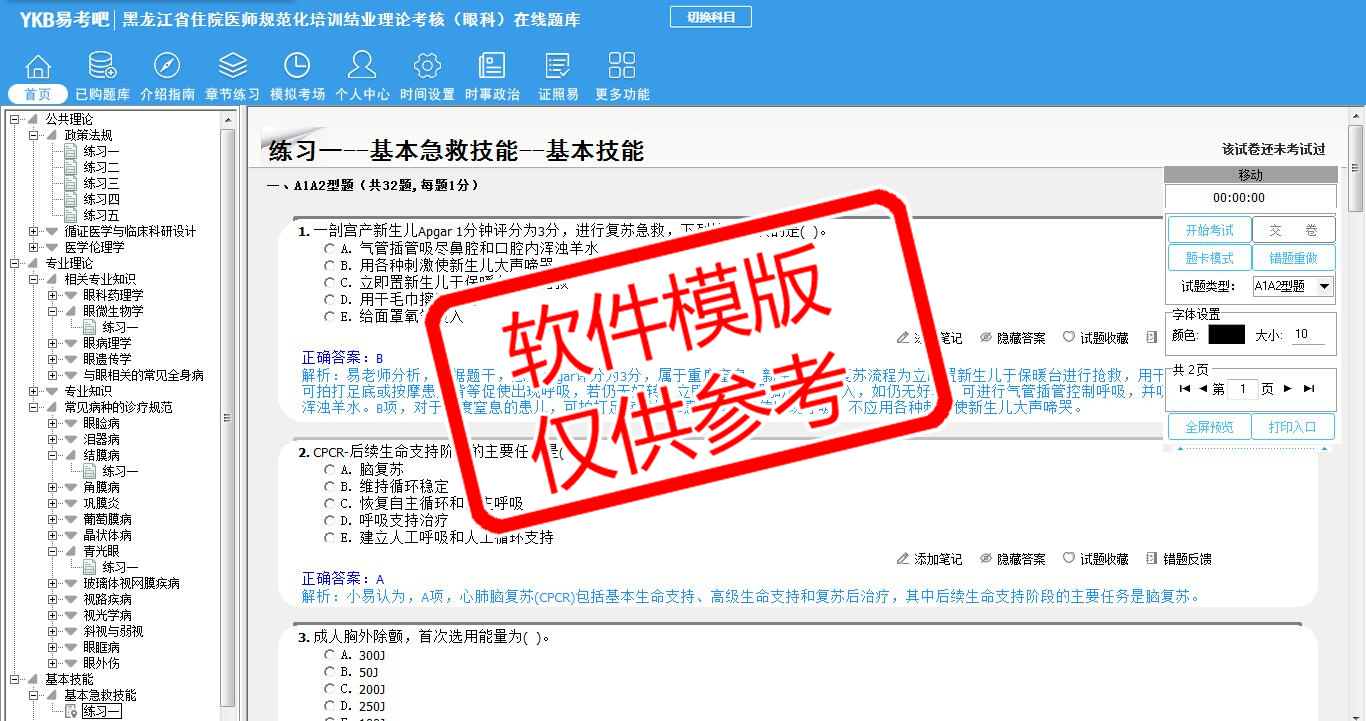Select 练习三 under 政策法规 in tree
This screenshot has height=721, width=1366.
pyautogui.click(x=101, y=183)
